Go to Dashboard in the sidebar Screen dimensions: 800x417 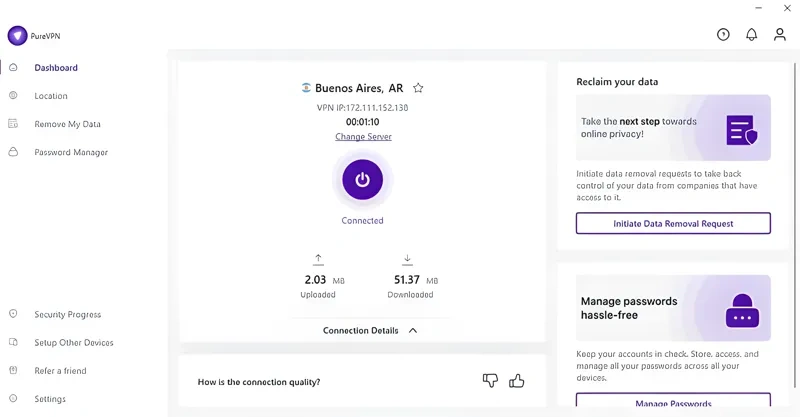click(56, 68)
